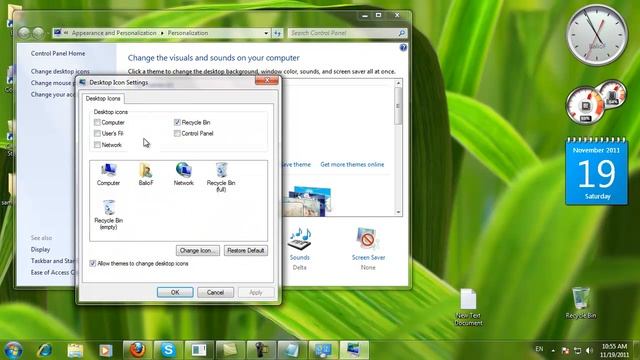The height and width of the screenshot is (360, 640).
Task: Click the themes list scrollbar thumb
Action: coord(398,106)
